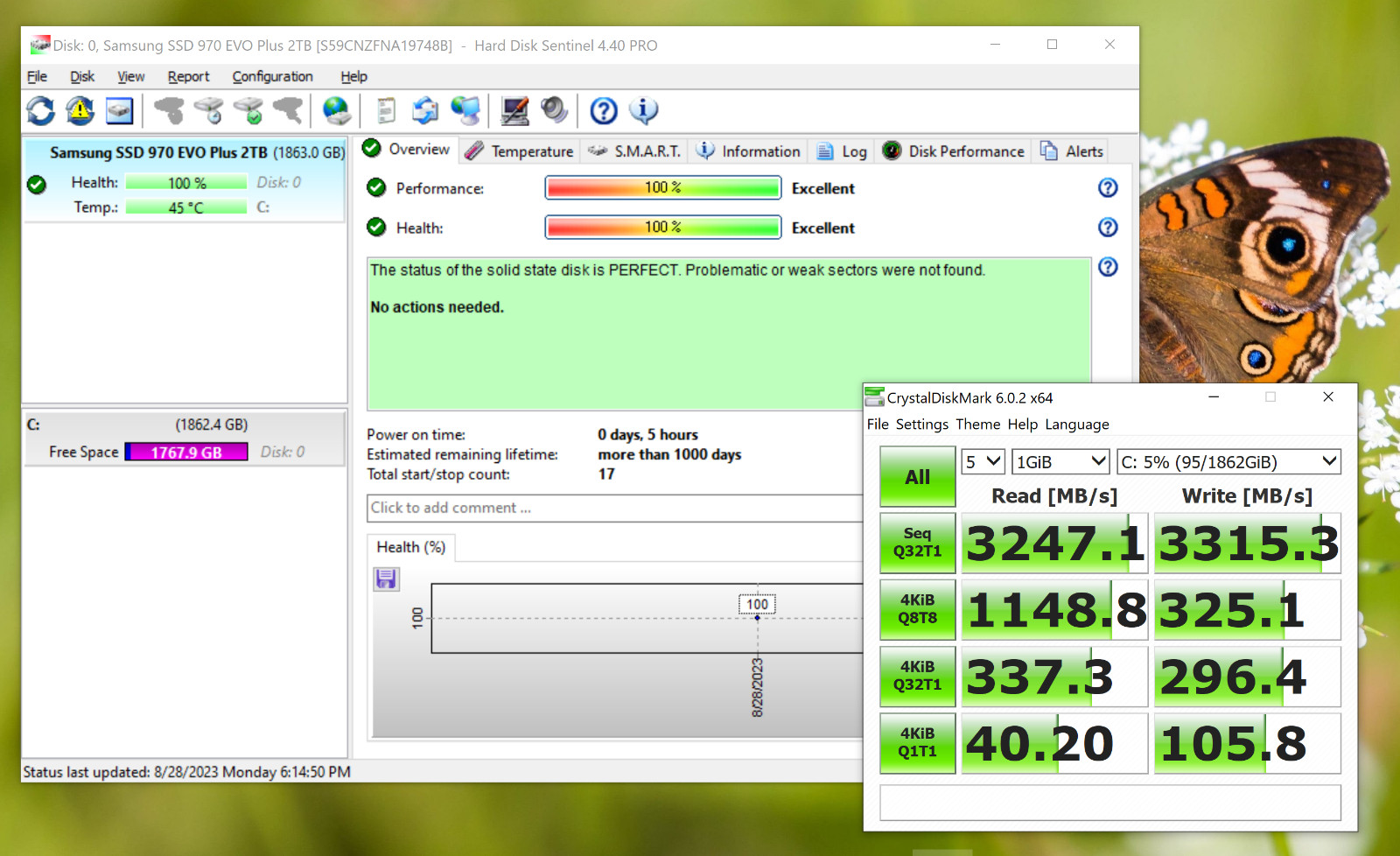This screenshot has height=856, width=1400.
Task: Click the empty comment box at CrystalDiskMark bottom
Action: [x=1109, y=803]
